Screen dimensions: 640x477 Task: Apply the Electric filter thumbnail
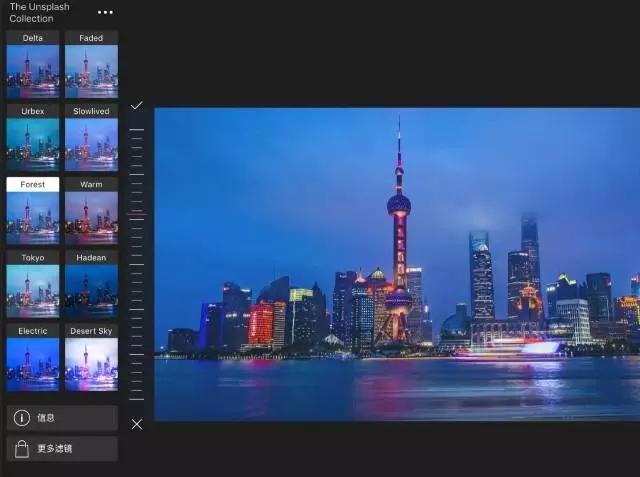click(33, 358)
